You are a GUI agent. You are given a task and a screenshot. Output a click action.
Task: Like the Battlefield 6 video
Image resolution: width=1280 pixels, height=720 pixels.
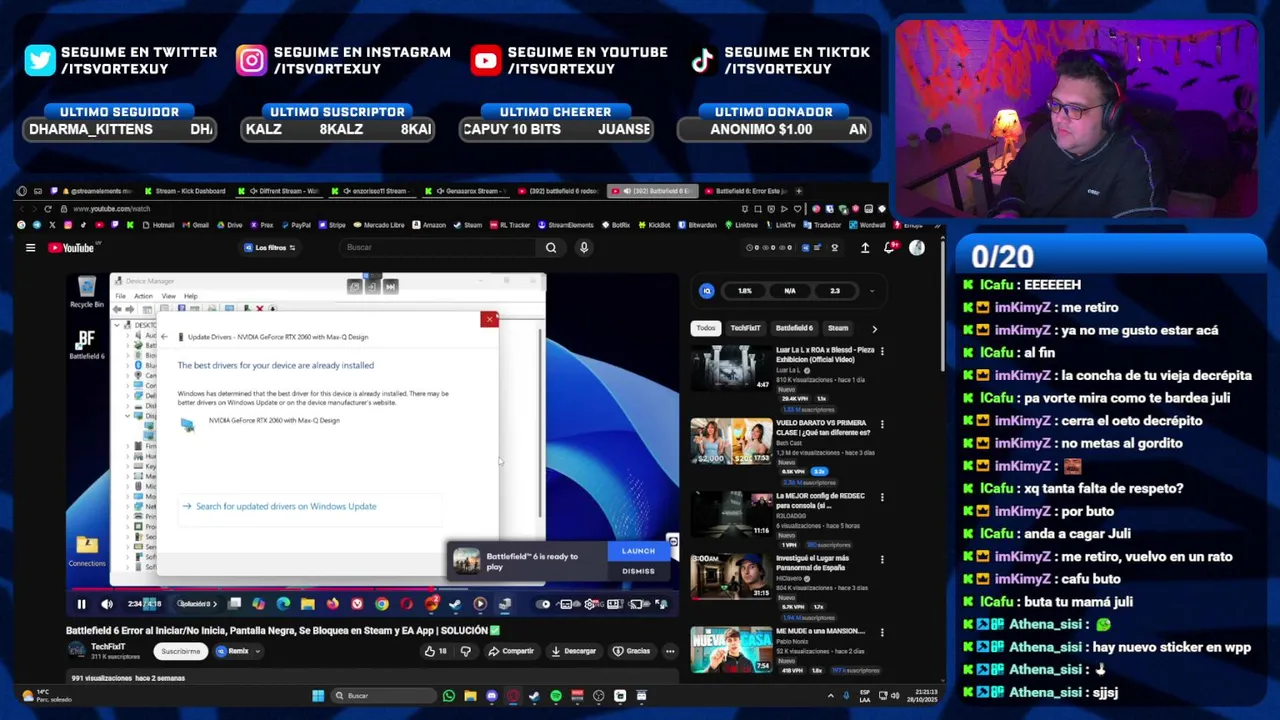[435, 651]
